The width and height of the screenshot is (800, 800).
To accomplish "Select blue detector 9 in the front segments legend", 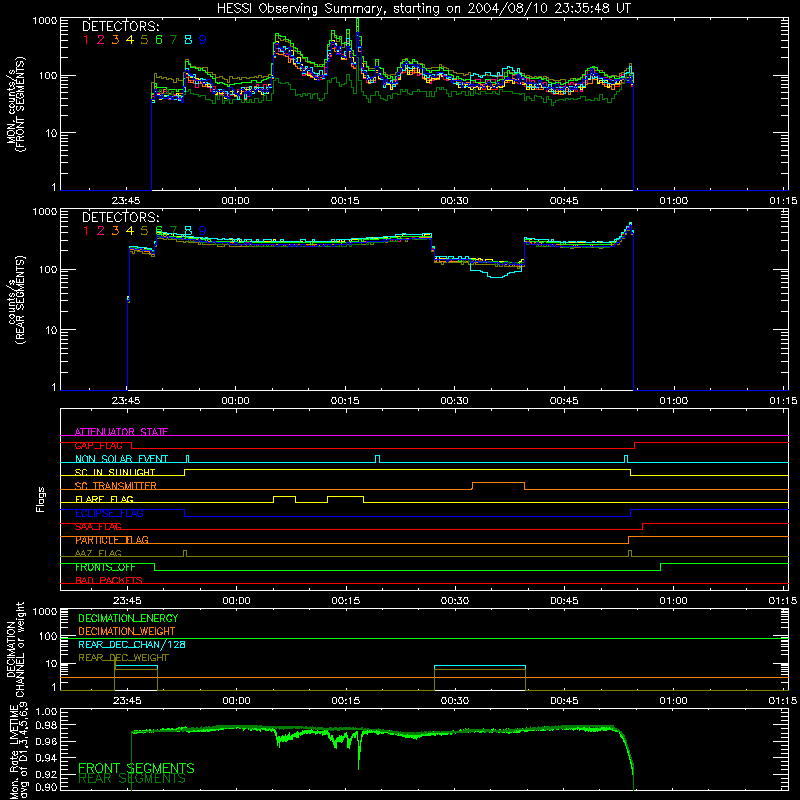I will tap(203, 40).
